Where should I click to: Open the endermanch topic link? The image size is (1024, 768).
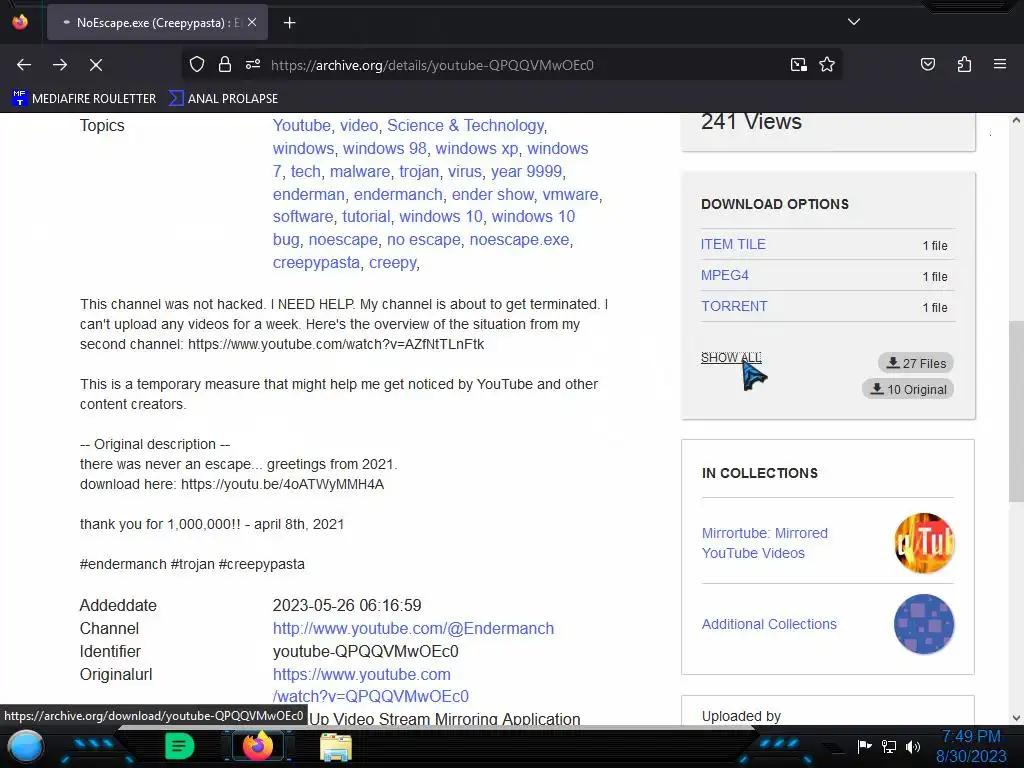(398, 194)
